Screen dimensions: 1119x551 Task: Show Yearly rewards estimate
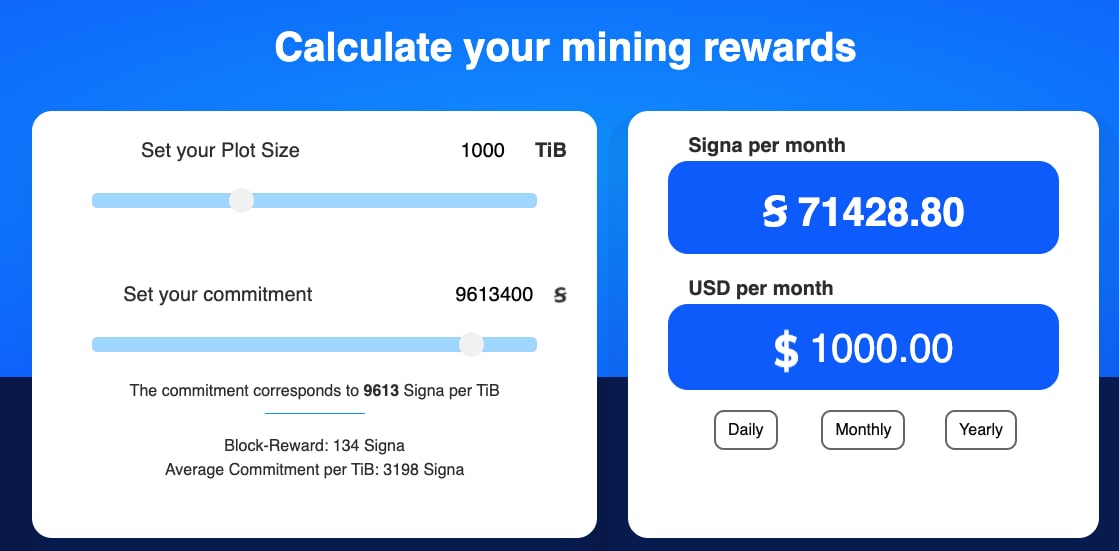(x=980, y=430)
